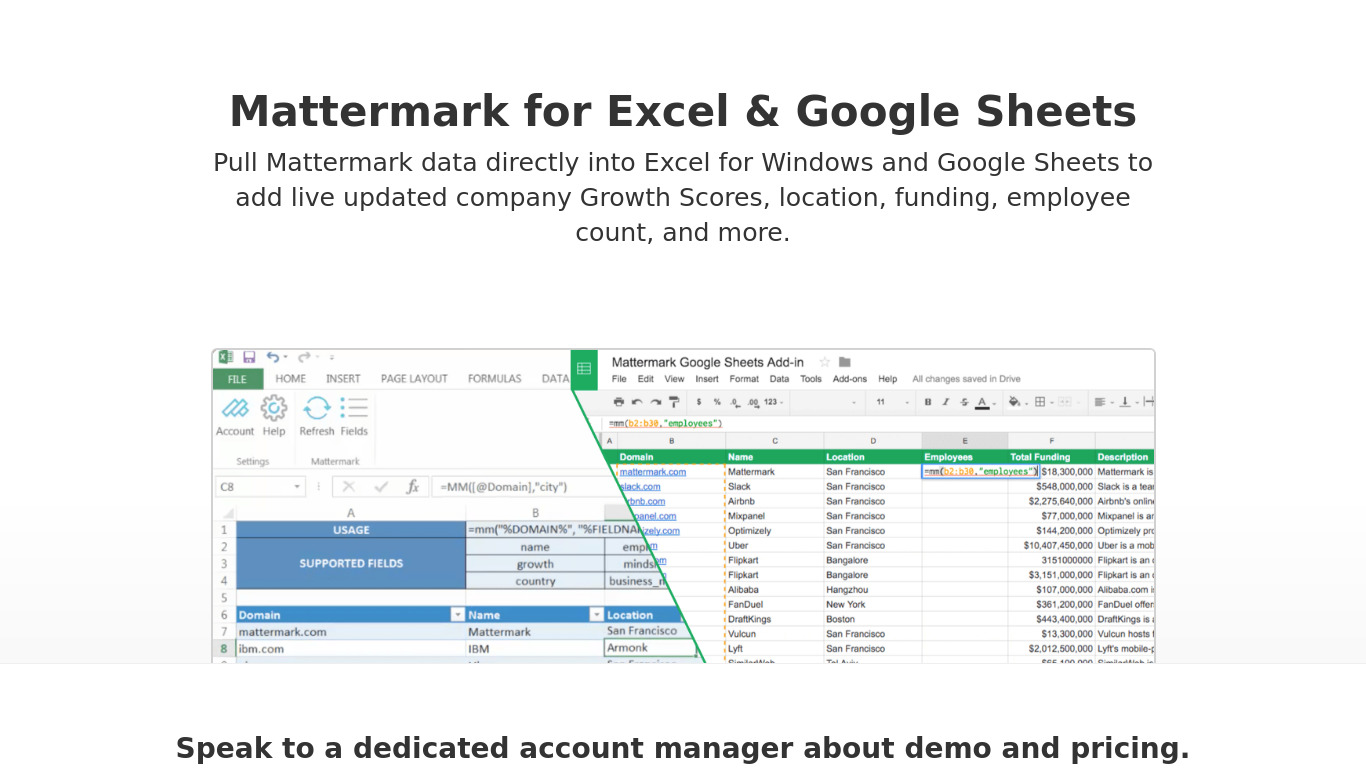This screenshot has height=768, width=1366.
Task: Select Sheets column E header
Action: tap(965, 441)
